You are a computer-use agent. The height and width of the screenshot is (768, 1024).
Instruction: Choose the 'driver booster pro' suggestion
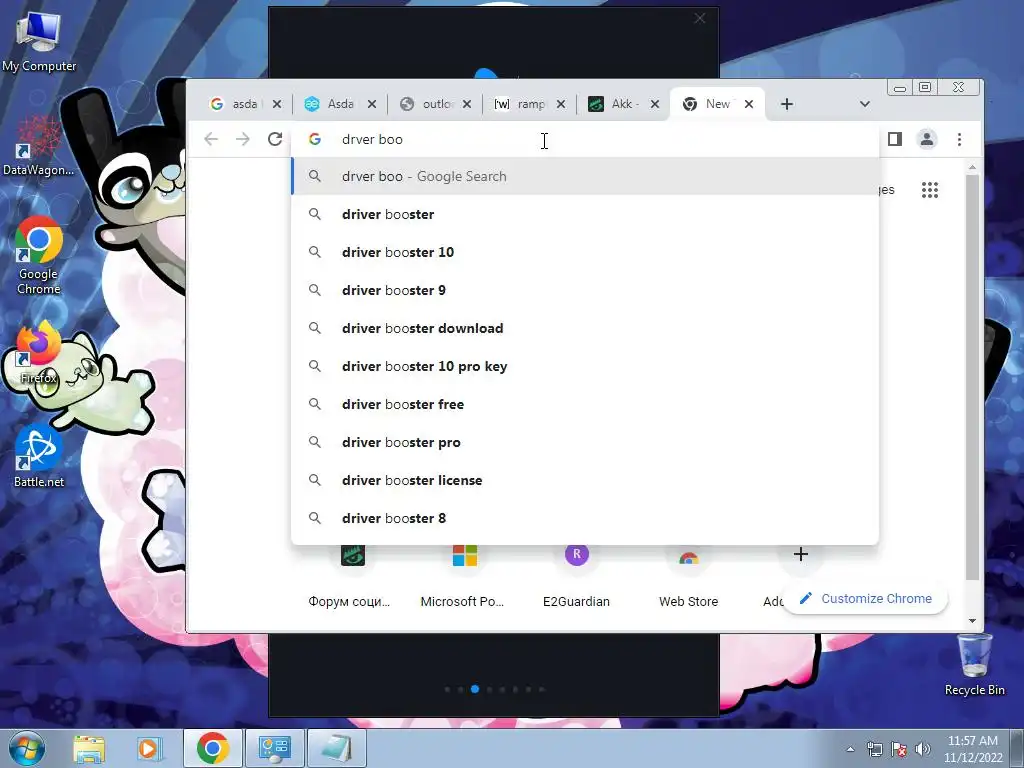click(x=585, y=442)
